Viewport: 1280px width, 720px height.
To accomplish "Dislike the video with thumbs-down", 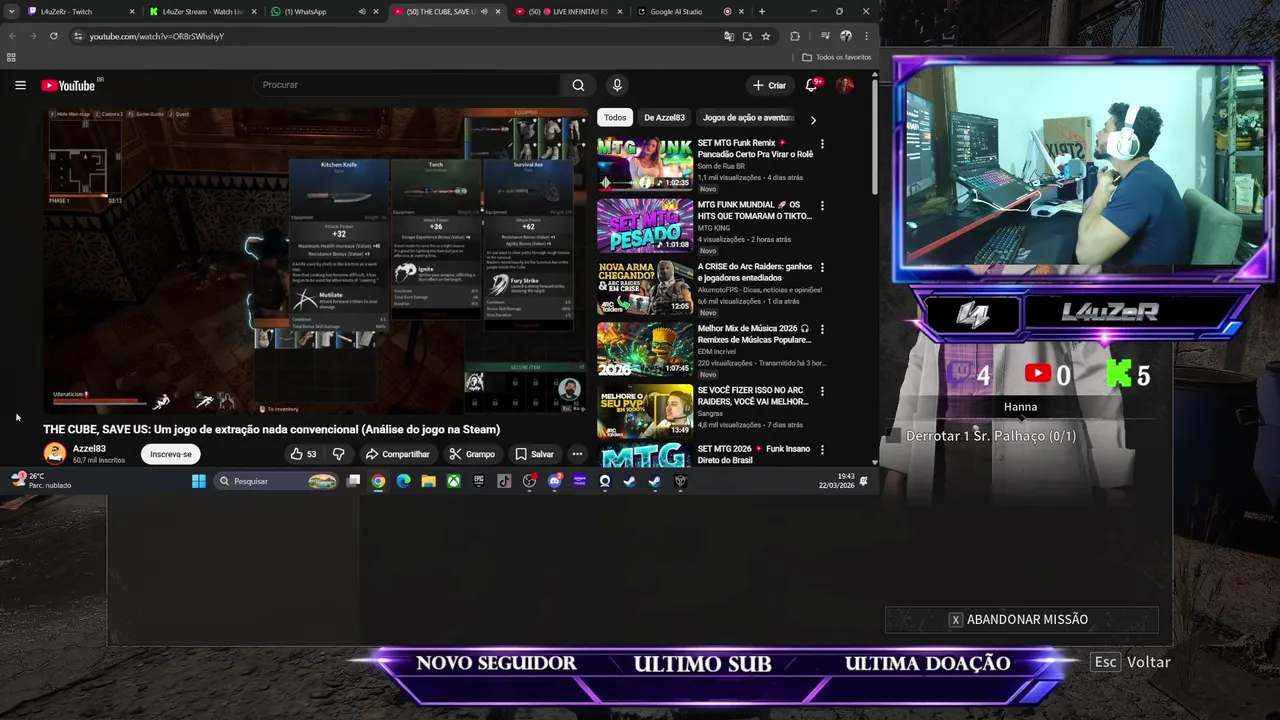I will point(338,454).
